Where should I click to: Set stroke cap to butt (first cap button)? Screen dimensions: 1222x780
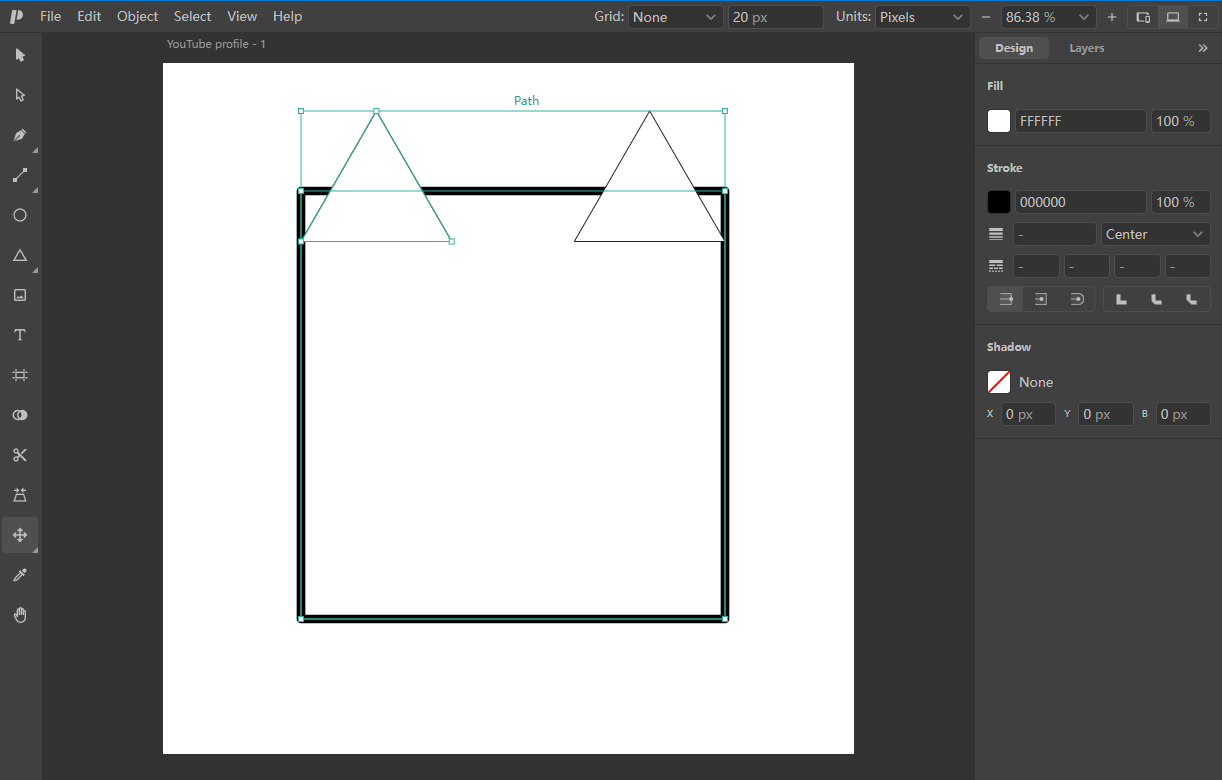pos(1006,299)
